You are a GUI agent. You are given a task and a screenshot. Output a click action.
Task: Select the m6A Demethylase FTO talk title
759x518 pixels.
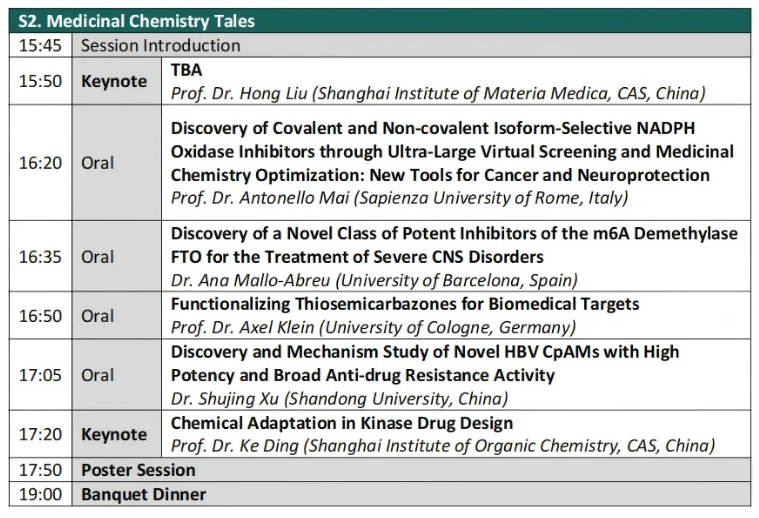[x=454, y=245]
